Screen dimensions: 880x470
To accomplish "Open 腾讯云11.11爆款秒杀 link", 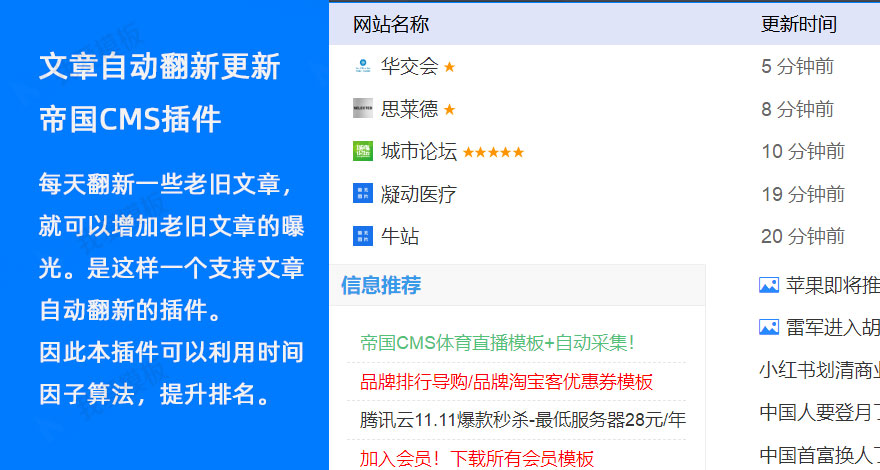I will pos(522,419).
